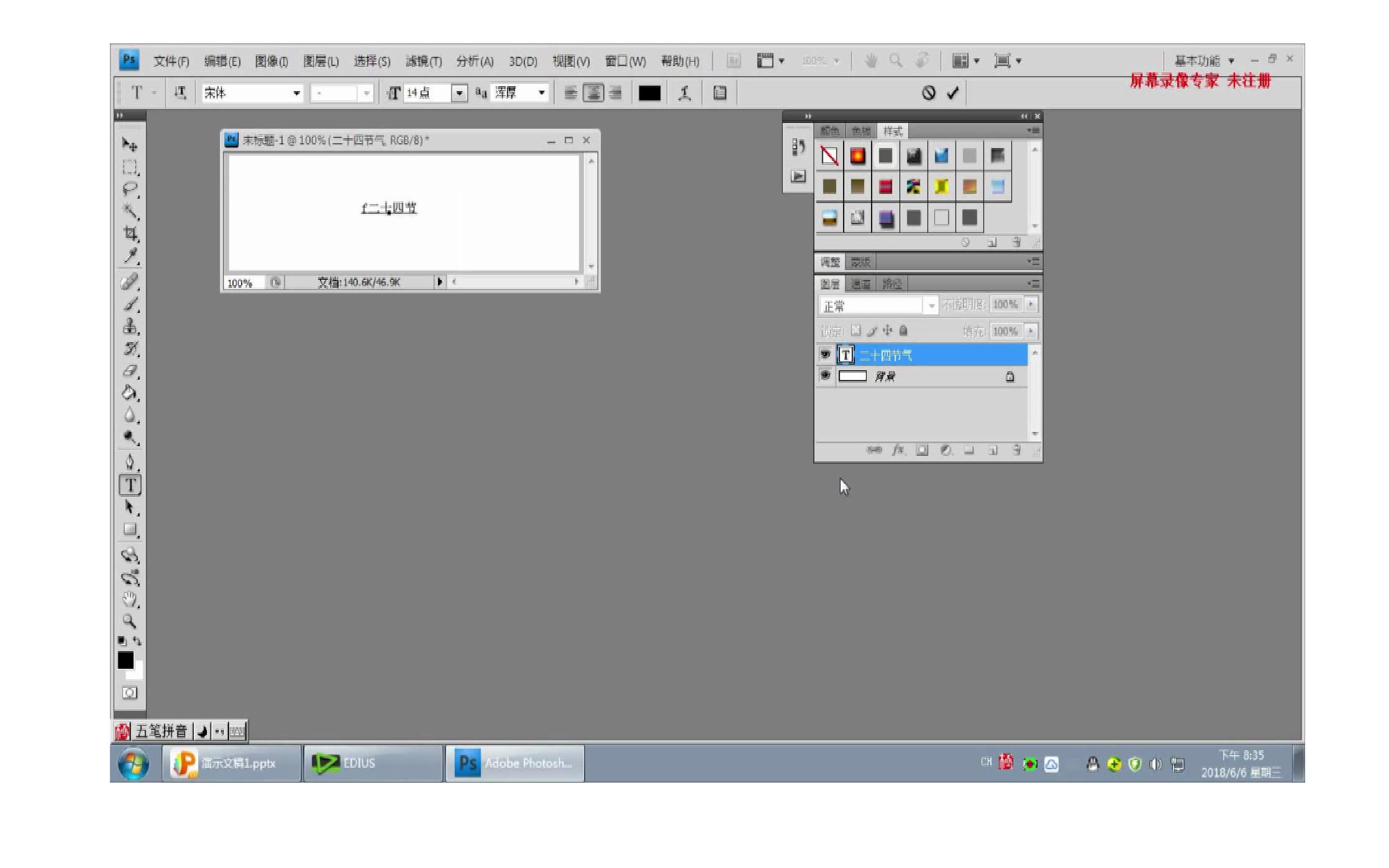Screen dimensions: 1389x868
Task: Select the Hand tool in toolbox
Action: pyautogui.click(x=130, y=599)
